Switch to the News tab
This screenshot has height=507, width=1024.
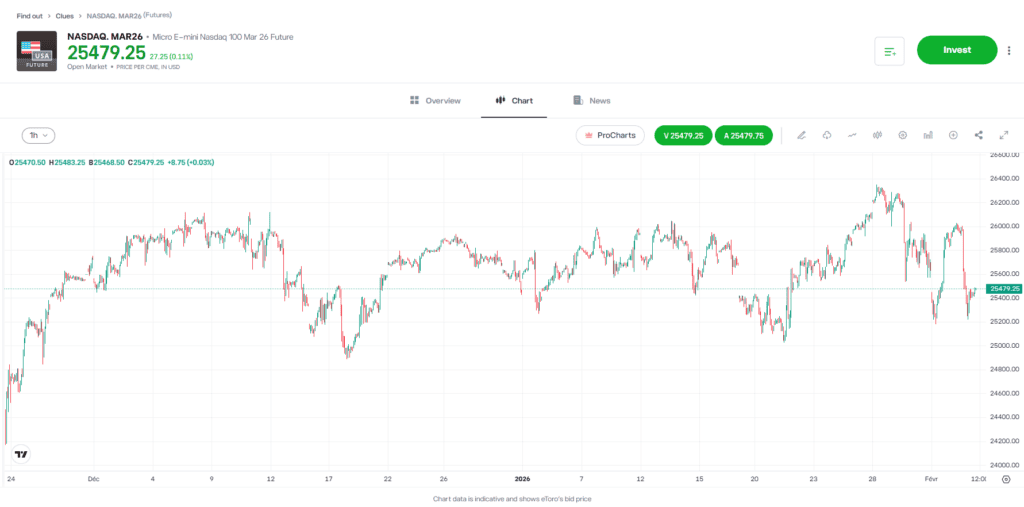591,101
